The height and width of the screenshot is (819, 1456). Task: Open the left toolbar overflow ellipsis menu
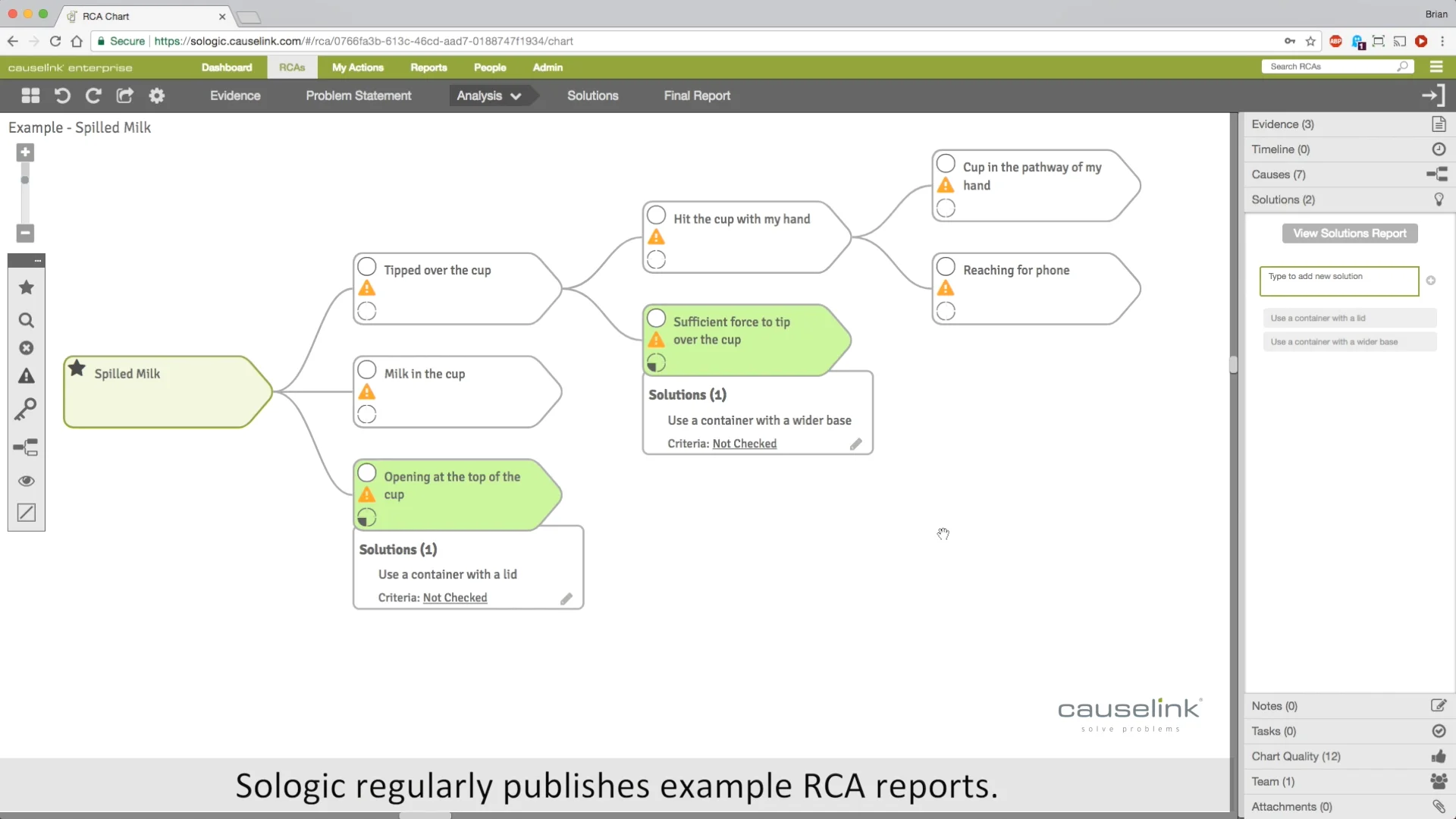37,260
